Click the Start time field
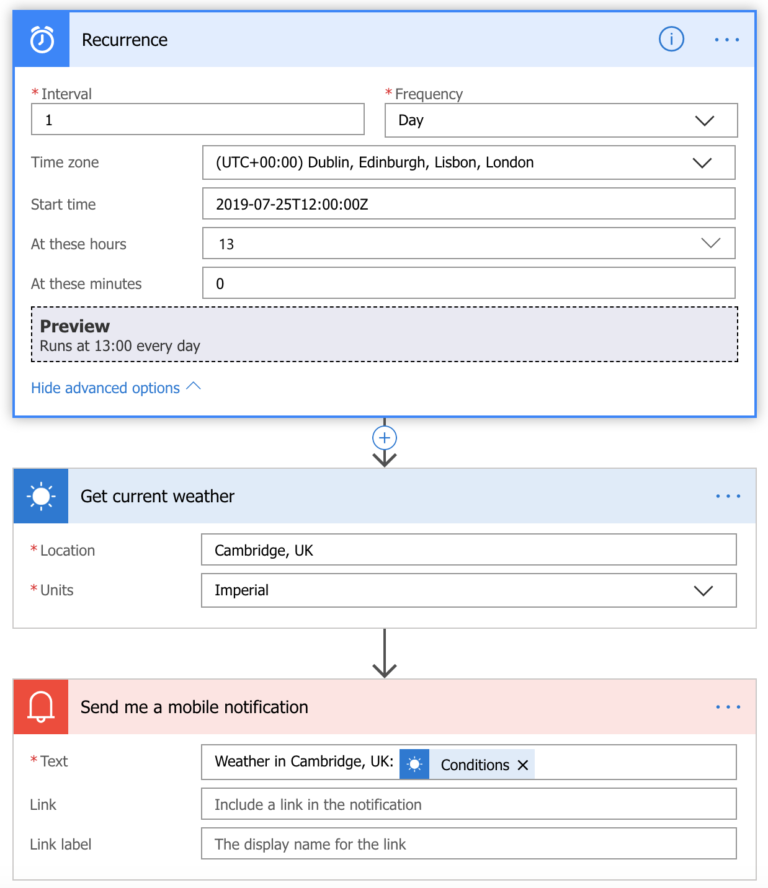Image resolution: width=768 pixels, height=888 pixels. pyautogui.click(x=468, y=204)
